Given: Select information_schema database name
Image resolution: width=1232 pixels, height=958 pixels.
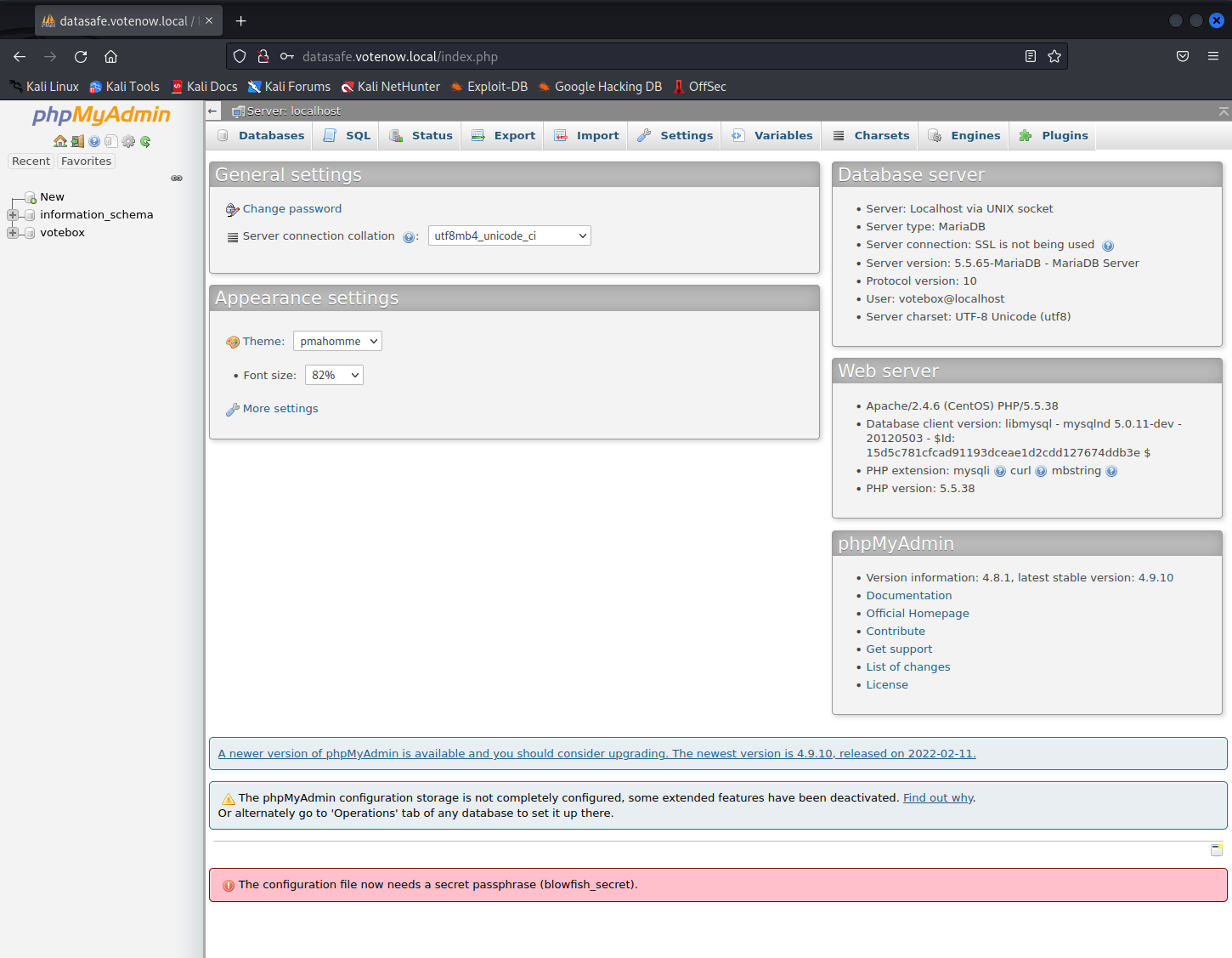Looking at the screenshot, I should click(x=97, y=215).
